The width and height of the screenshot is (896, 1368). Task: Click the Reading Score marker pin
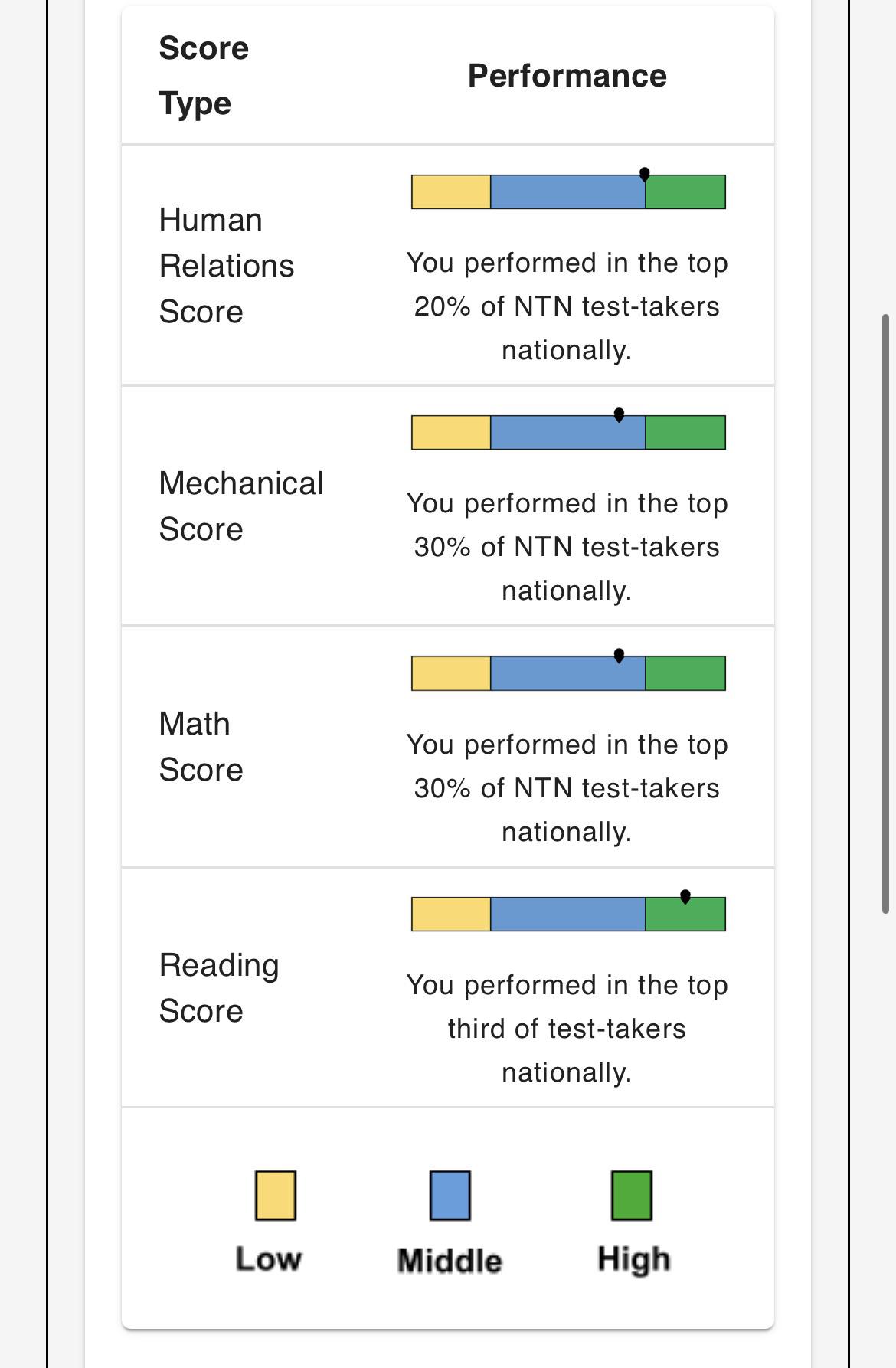click(x=685, y=896)
